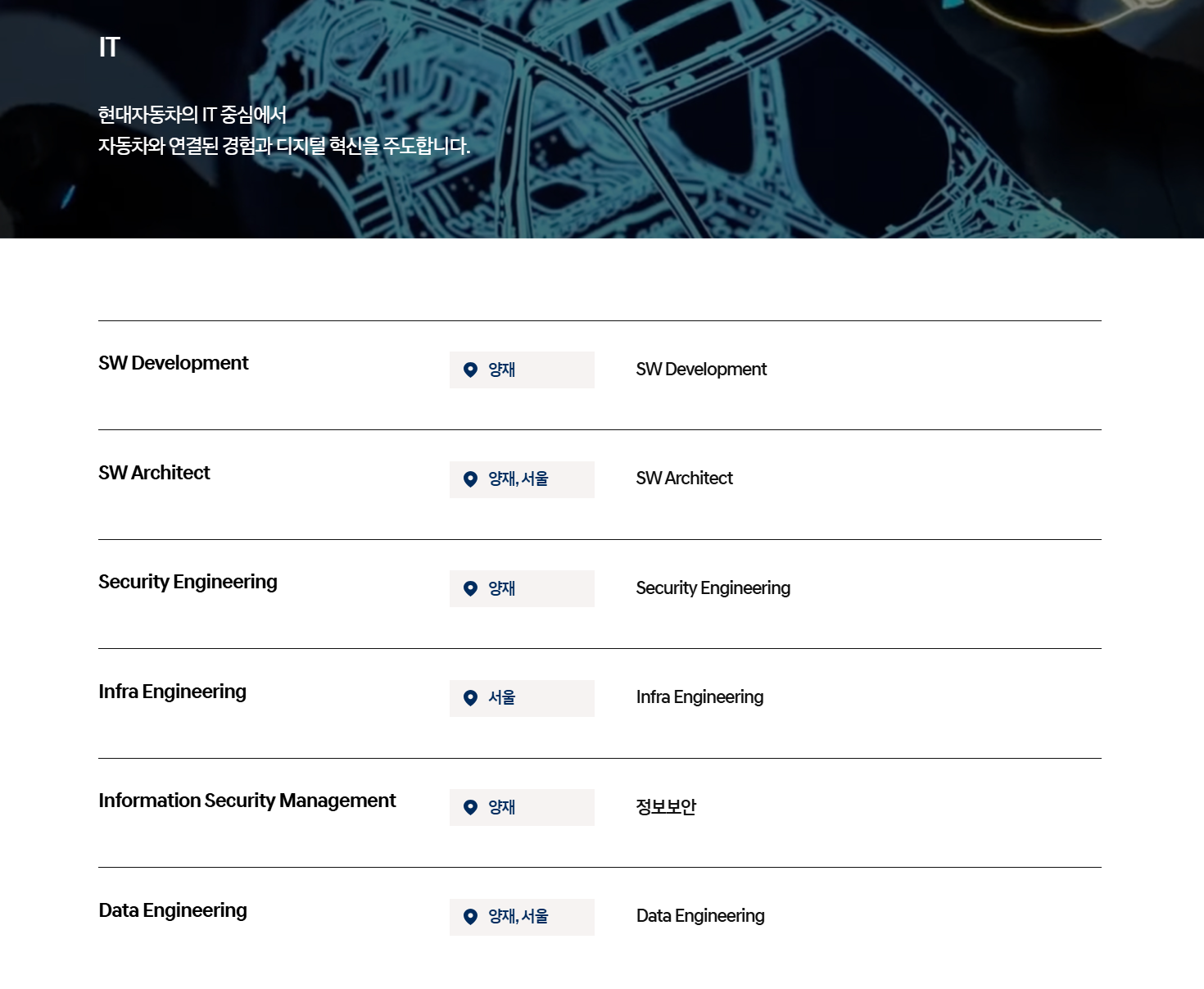Screen dimensions: 1204x989
Task: Click the pin icon for Information Security Management
Action: click(470, 807)
